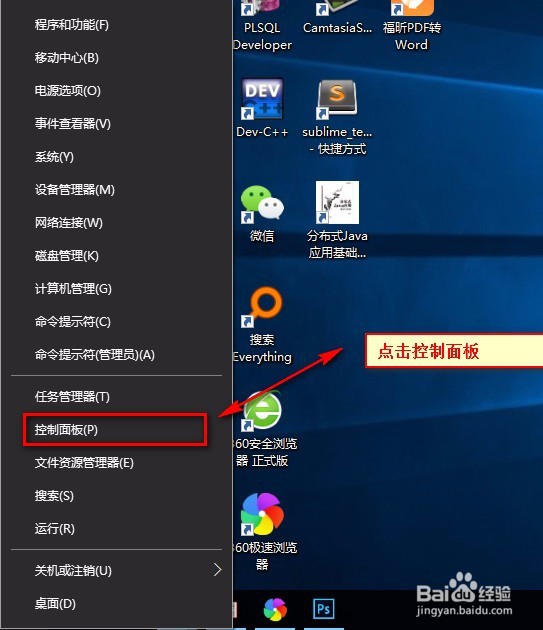The image size is (543, 630).
Task: Select 程序和功能(F) menu entry
Action: [x=116, y=25]
